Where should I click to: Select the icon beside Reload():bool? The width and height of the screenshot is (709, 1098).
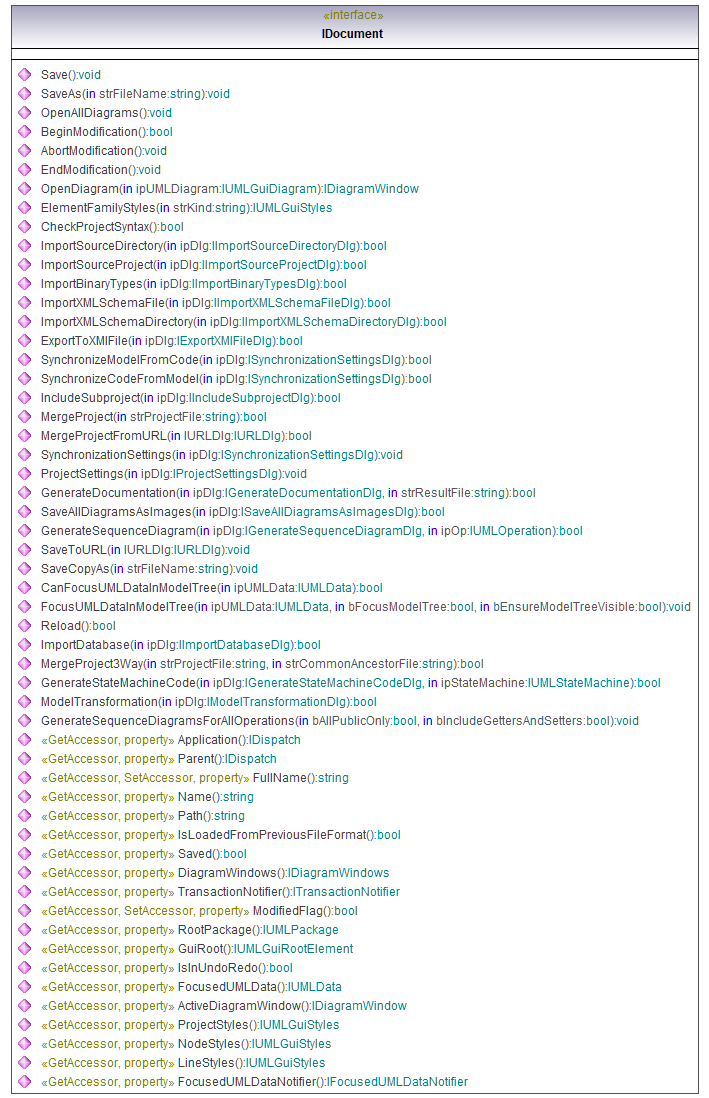coord(24,626)
